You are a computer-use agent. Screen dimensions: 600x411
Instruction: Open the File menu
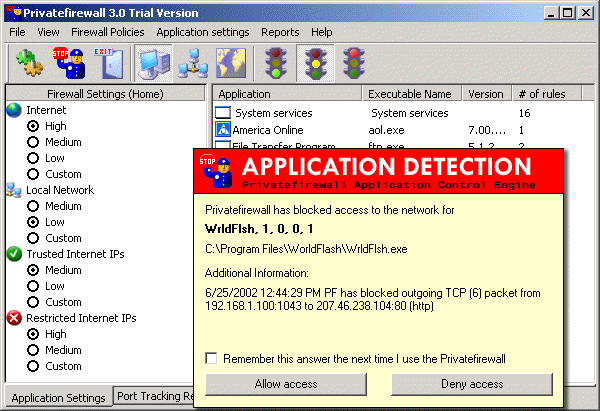tap(17, 32)
